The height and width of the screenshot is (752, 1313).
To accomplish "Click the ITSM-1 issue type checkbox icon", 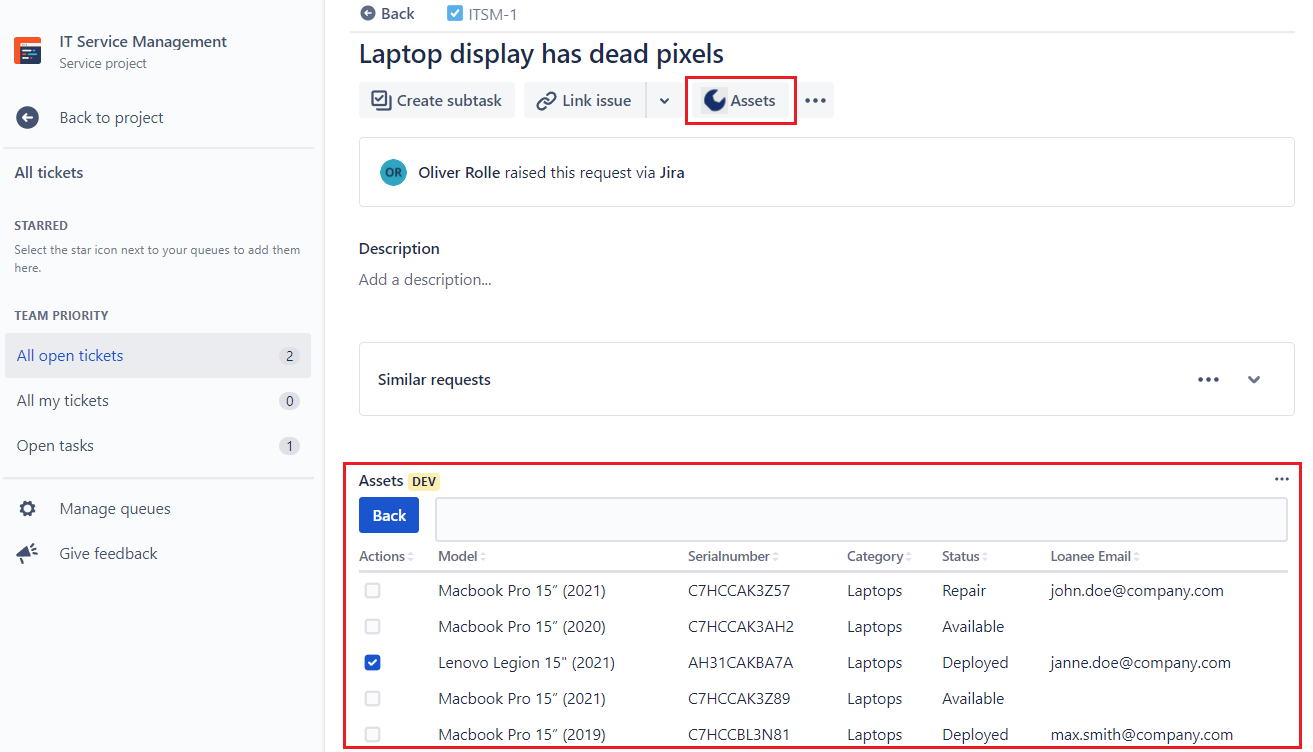I will pyautogui.click(x=455, y=14).
